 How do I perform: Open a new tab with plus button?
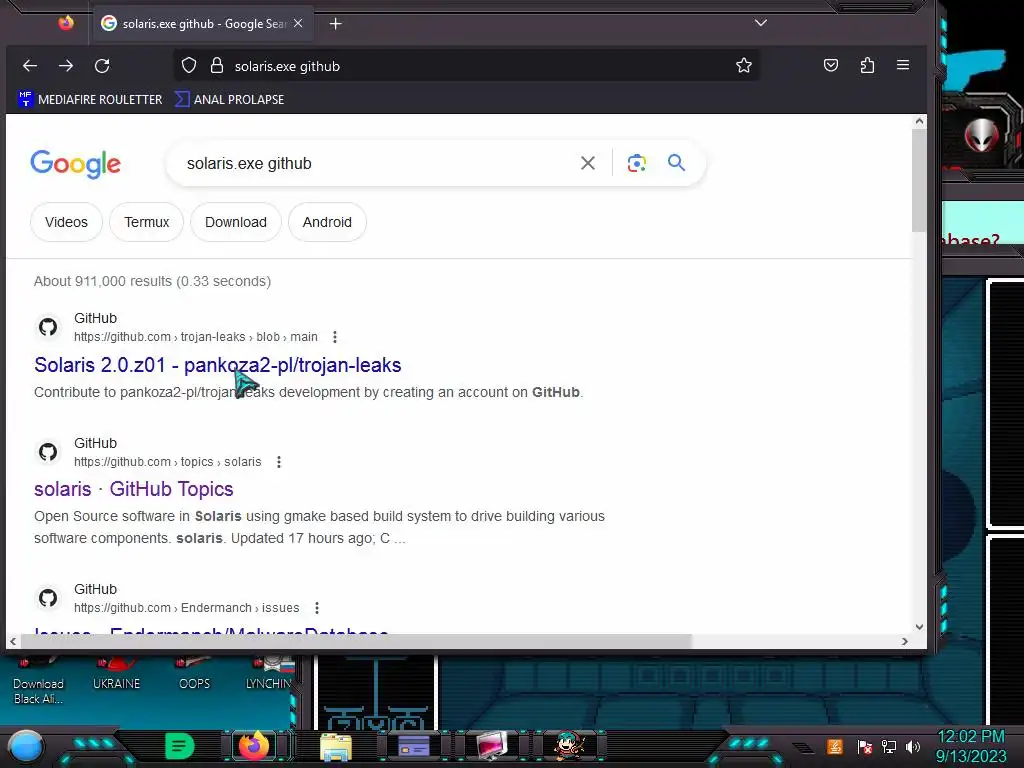pyautogui.click(x=336, y=24)
